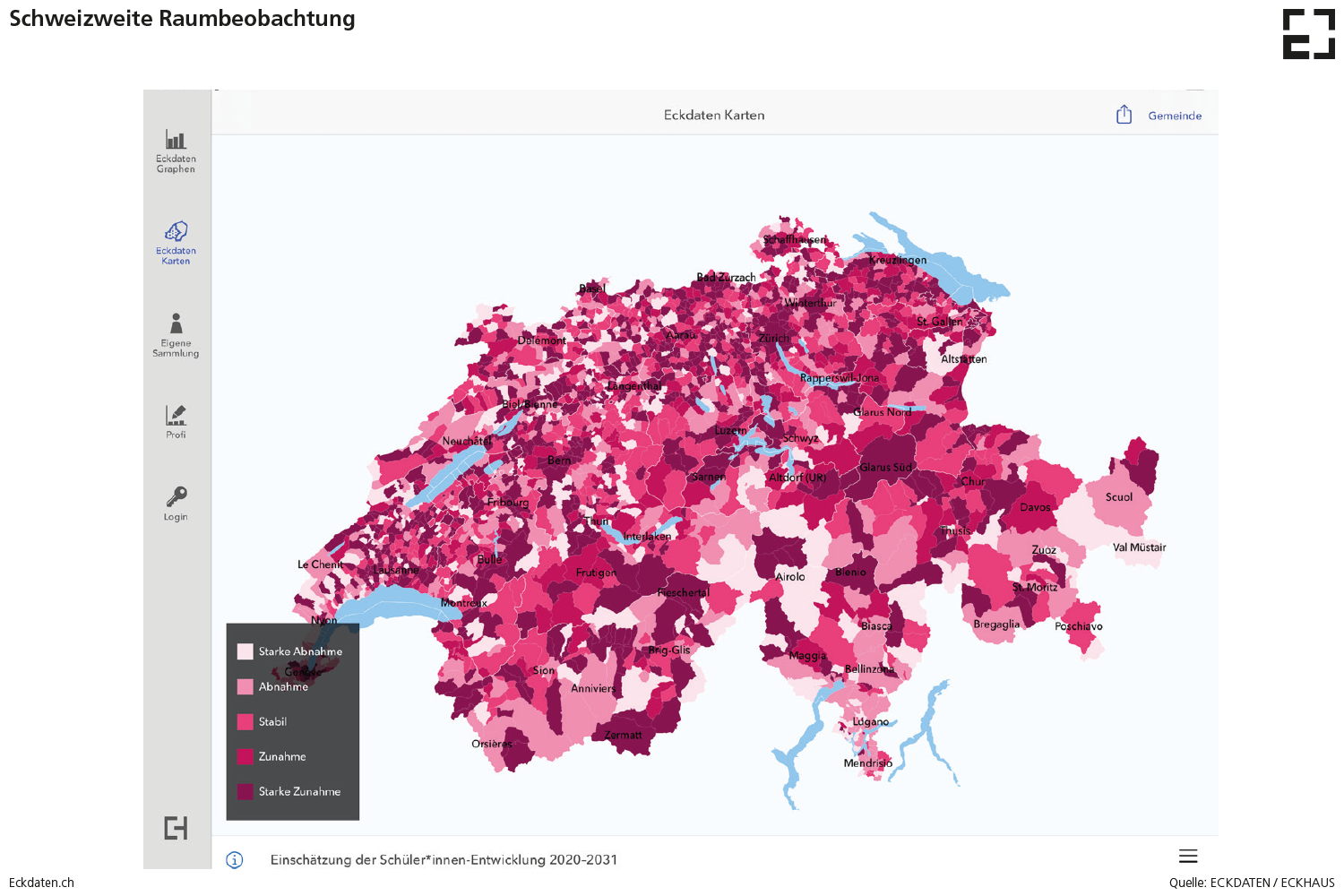Click the Eckhaus logo in sidebar bottom
The width and height of the screenshot is (1344, 896).
176,828
